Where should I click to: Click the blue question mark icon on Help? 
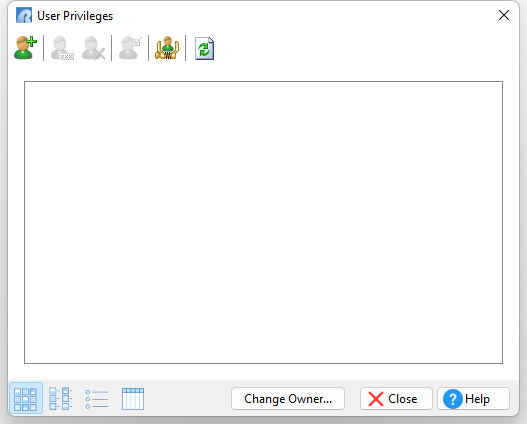click(452, 399)
